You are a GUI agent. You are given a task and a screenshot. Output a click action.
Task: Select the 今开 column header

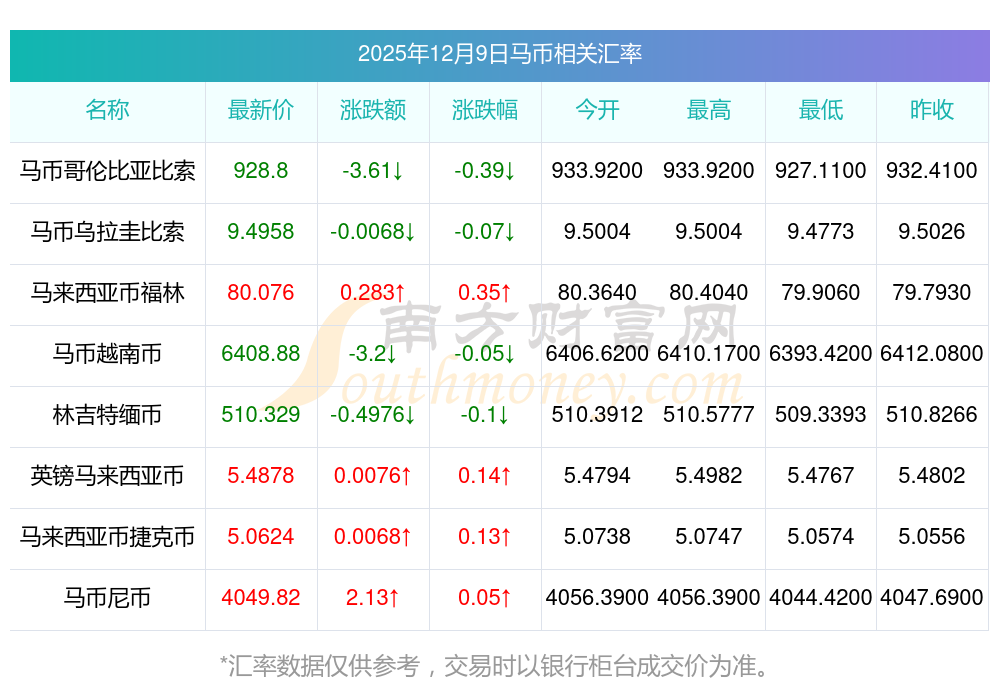[597, 110]
